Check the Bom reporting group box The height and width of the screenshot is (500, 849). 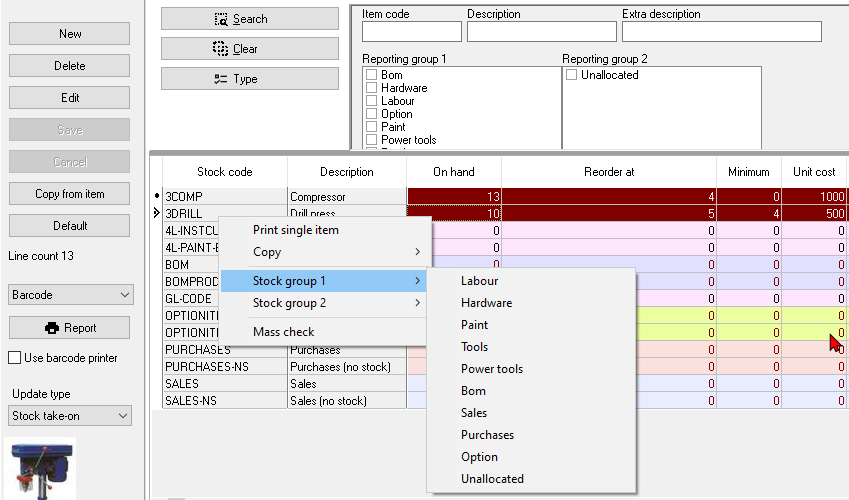pos(371,75)
